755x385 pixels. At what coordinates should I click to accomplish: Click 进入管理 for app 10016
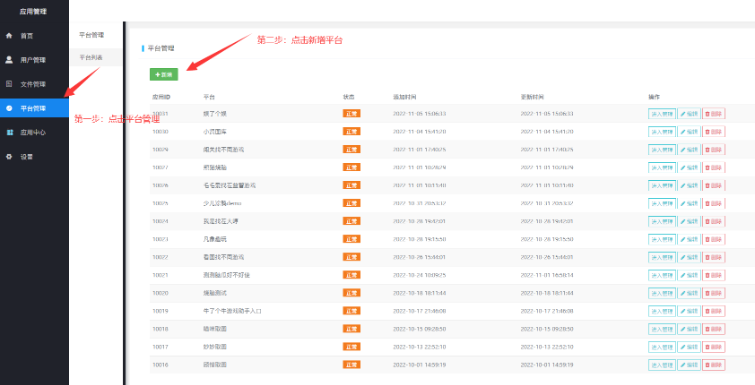pos(662,365)
